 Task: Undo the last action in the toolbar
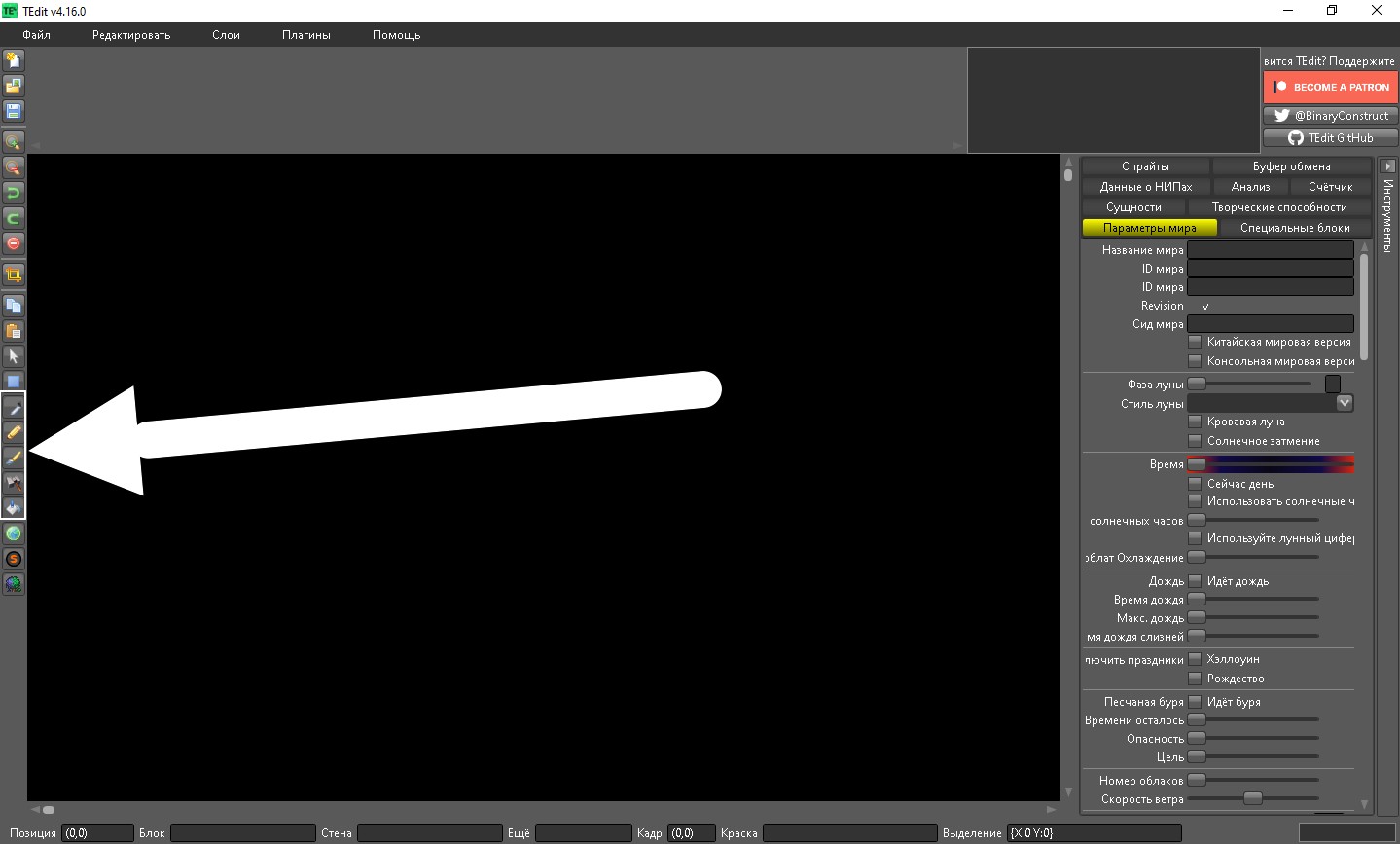(14, 193)
